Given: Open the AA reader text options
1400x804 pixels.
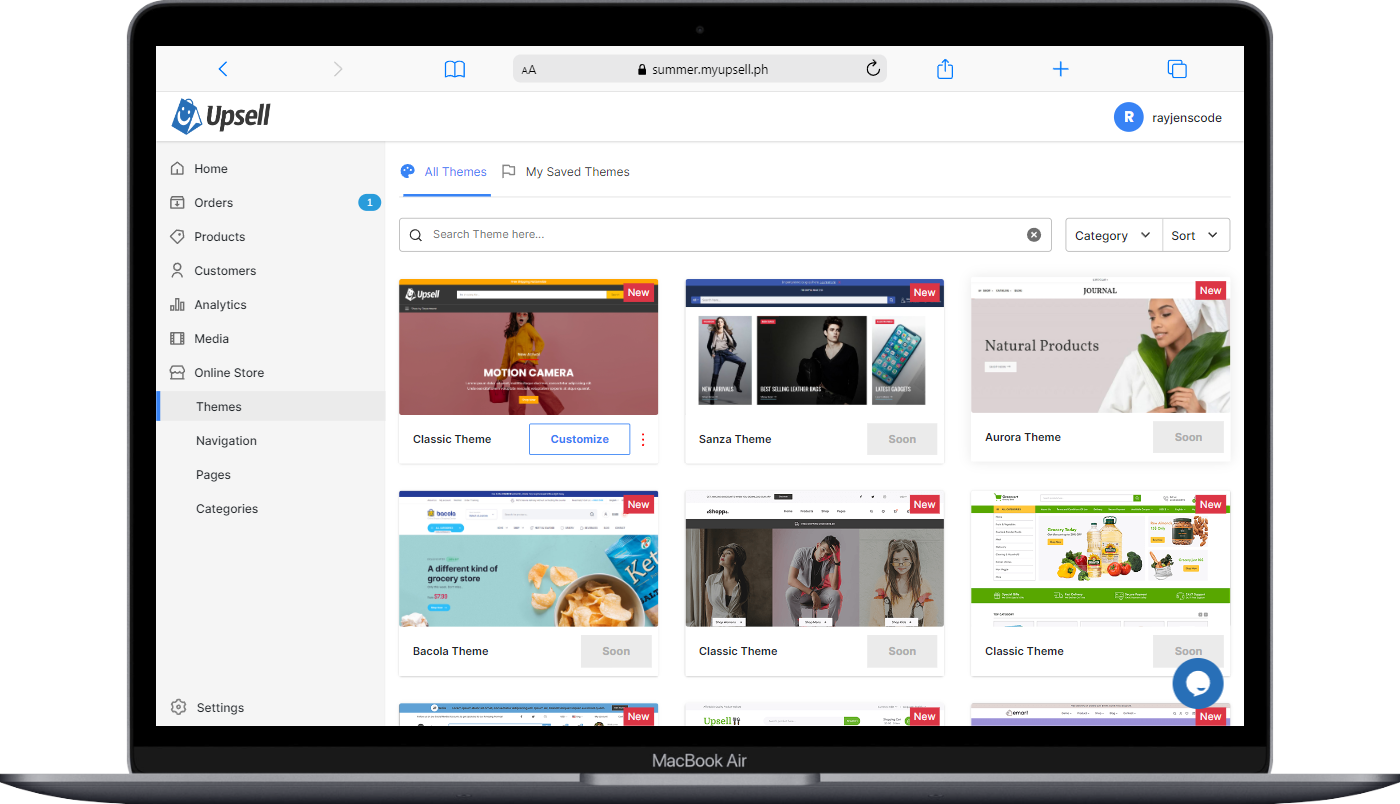Looking at the screenshot, I should [x=529, y=70].
